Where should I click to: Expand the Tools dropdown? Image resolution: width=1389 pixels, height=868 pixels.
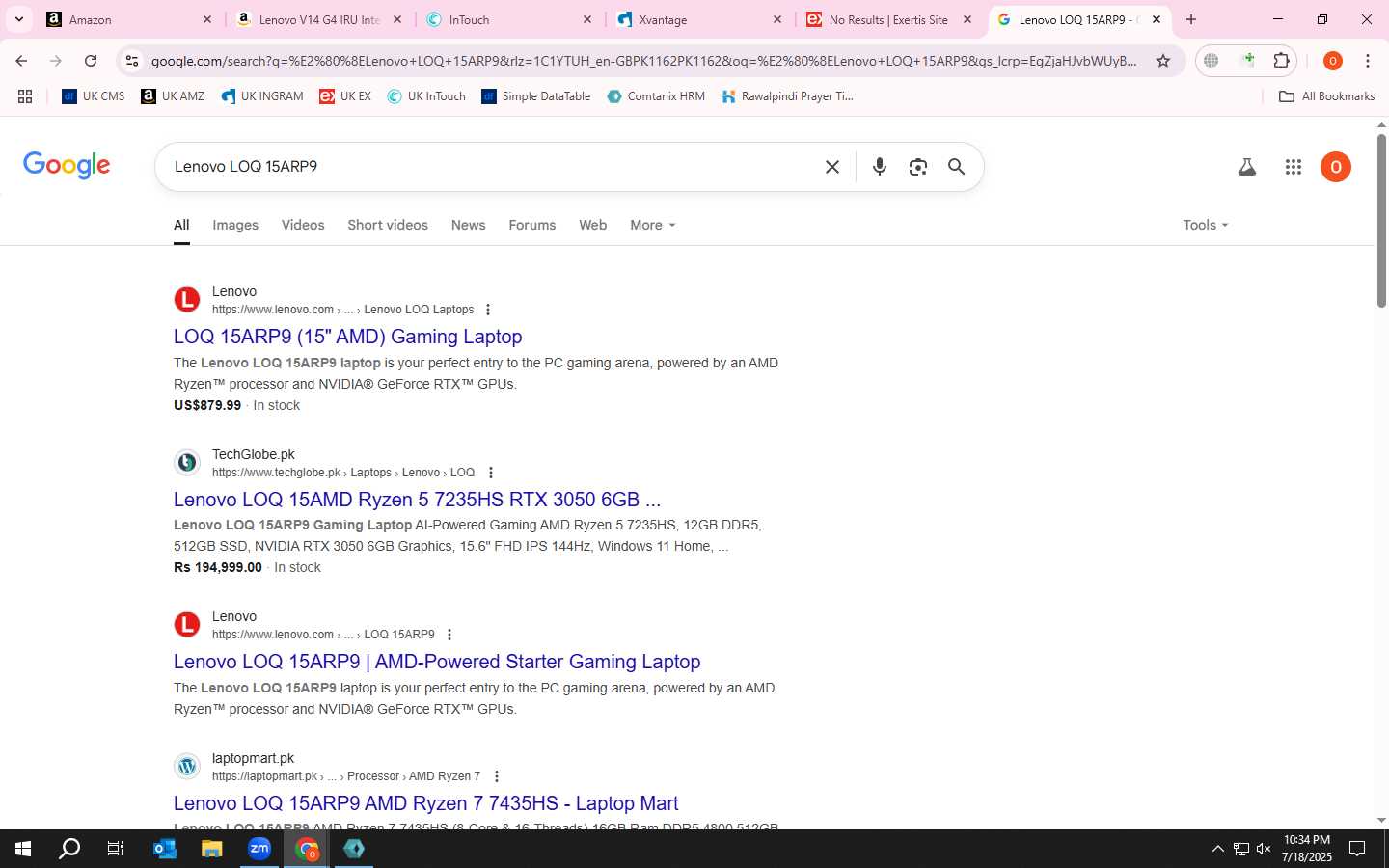(x=1206, y=225)
